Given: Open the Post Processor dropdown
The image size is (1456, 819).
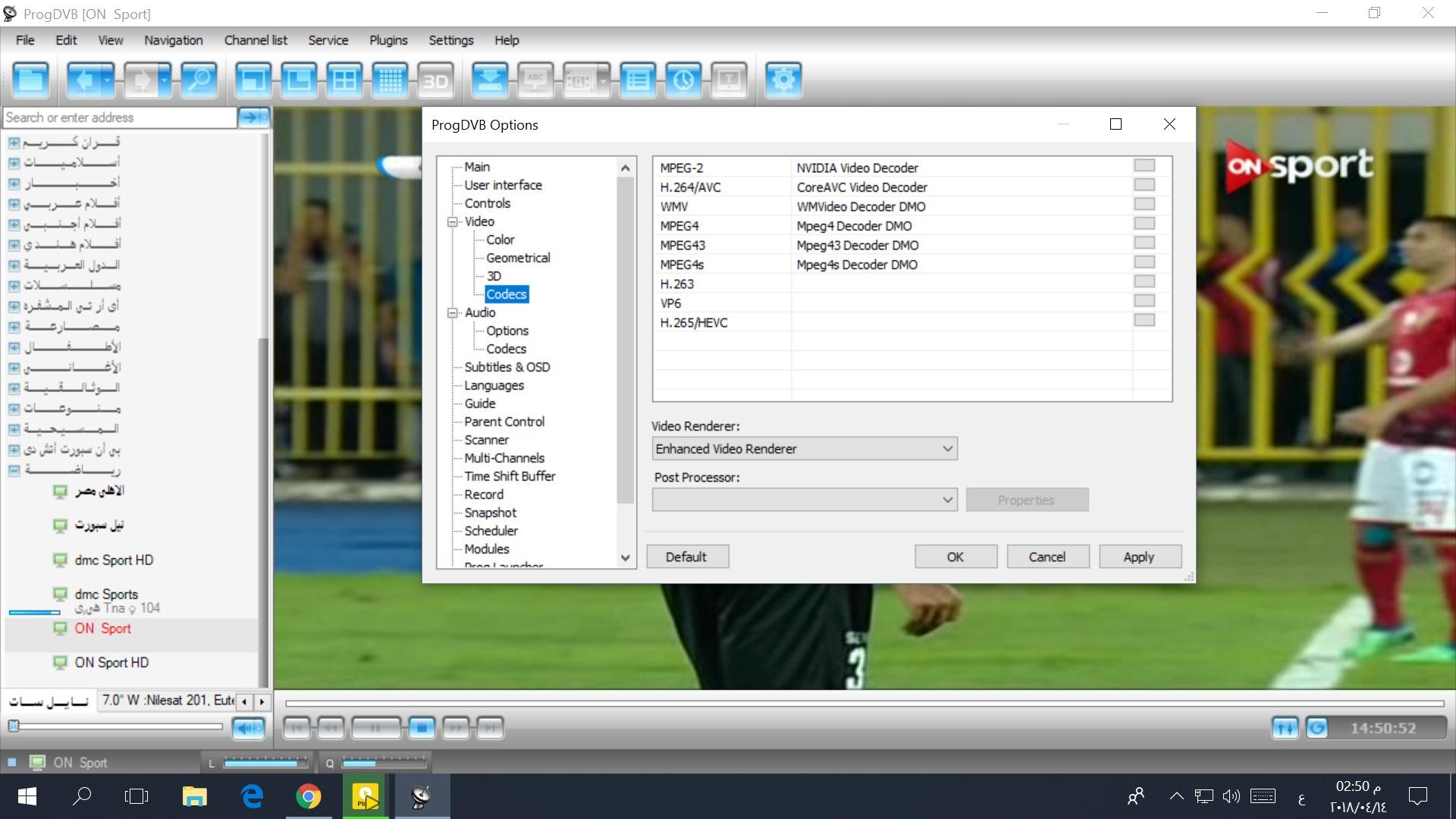Looking at the screenshot, I should 805,500.
